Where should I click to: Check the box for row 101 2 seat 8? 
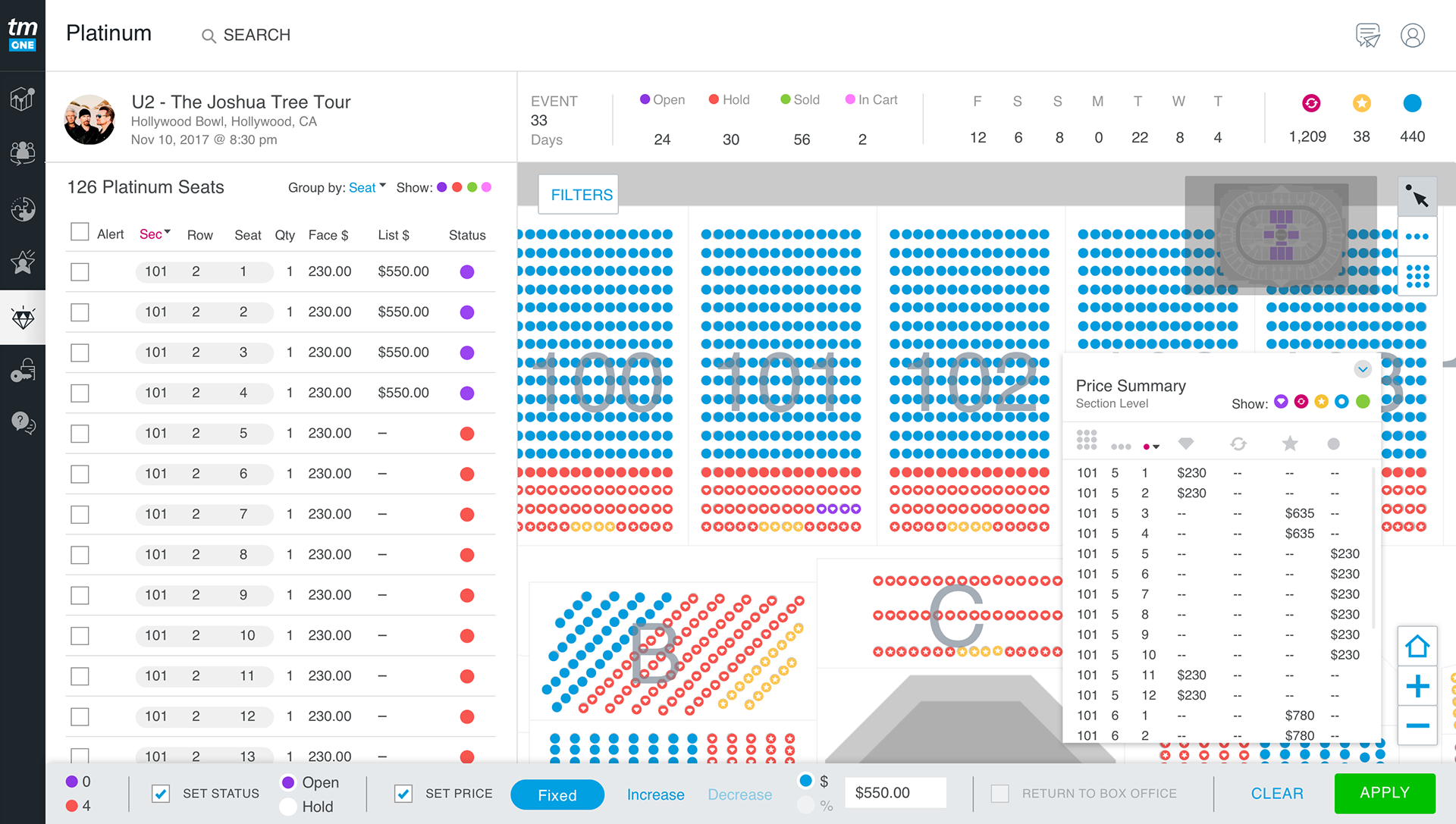tap(80, 555)
